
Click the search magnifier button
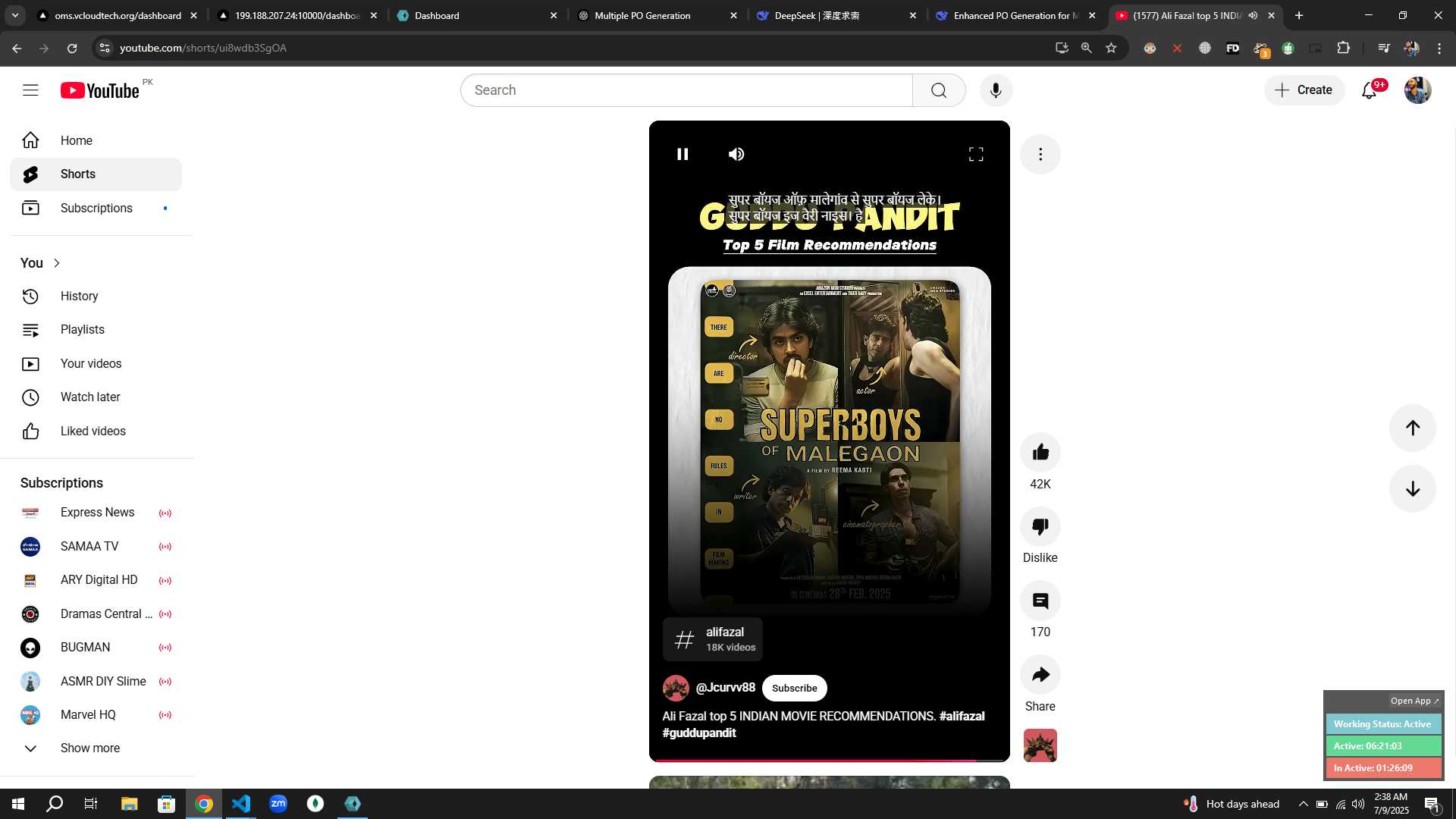click(x=939, y=90)
